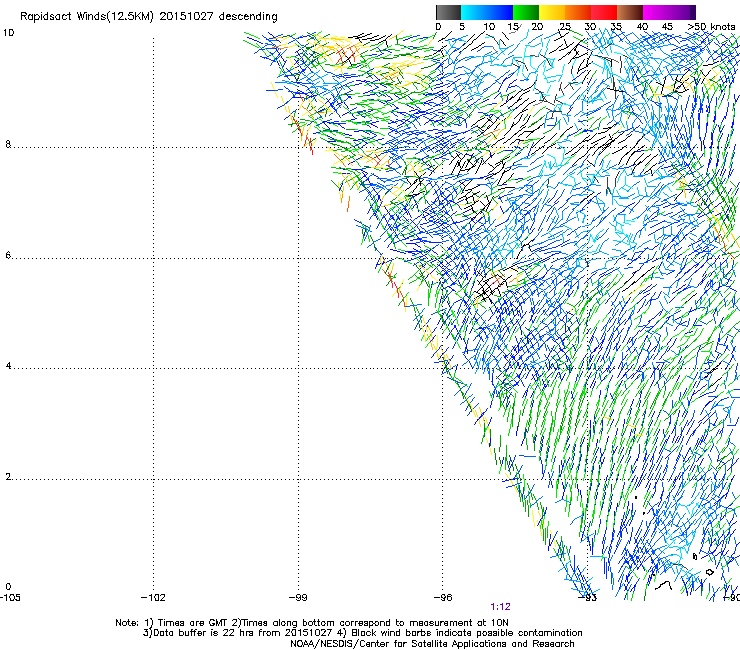Click the longitude label -105
Viewport: 740px width, 650px height.
10,598
